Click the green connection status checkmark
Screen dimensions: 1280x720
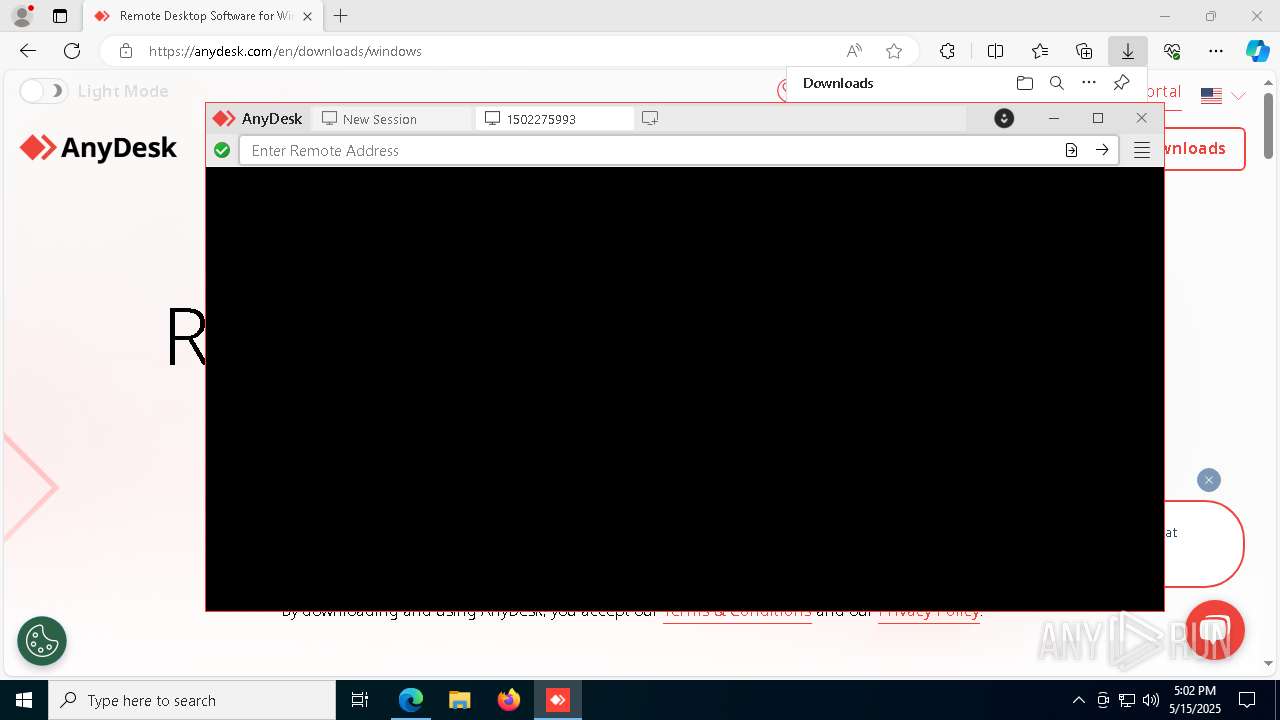(x=222, y=150)
